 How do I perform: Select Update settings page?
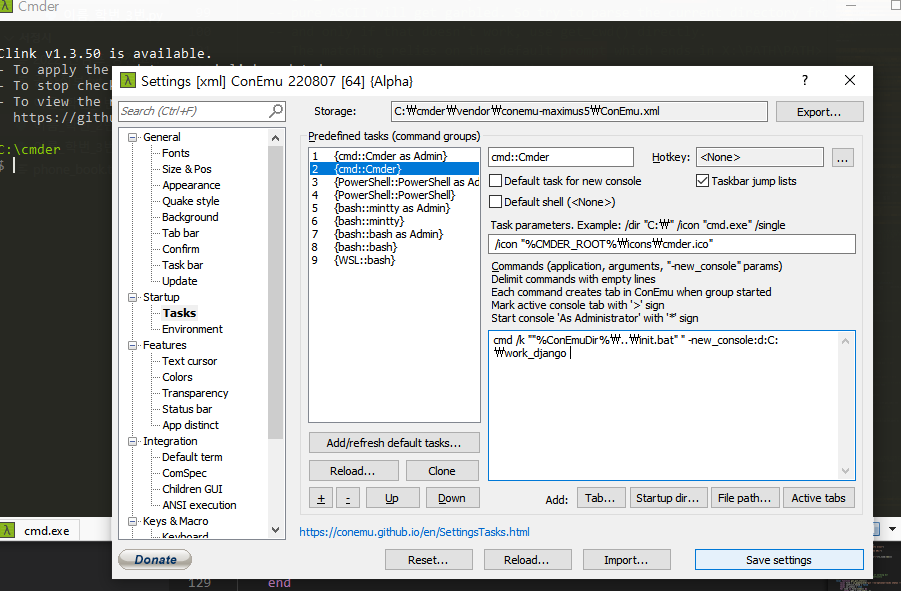[x=179, y=281]
